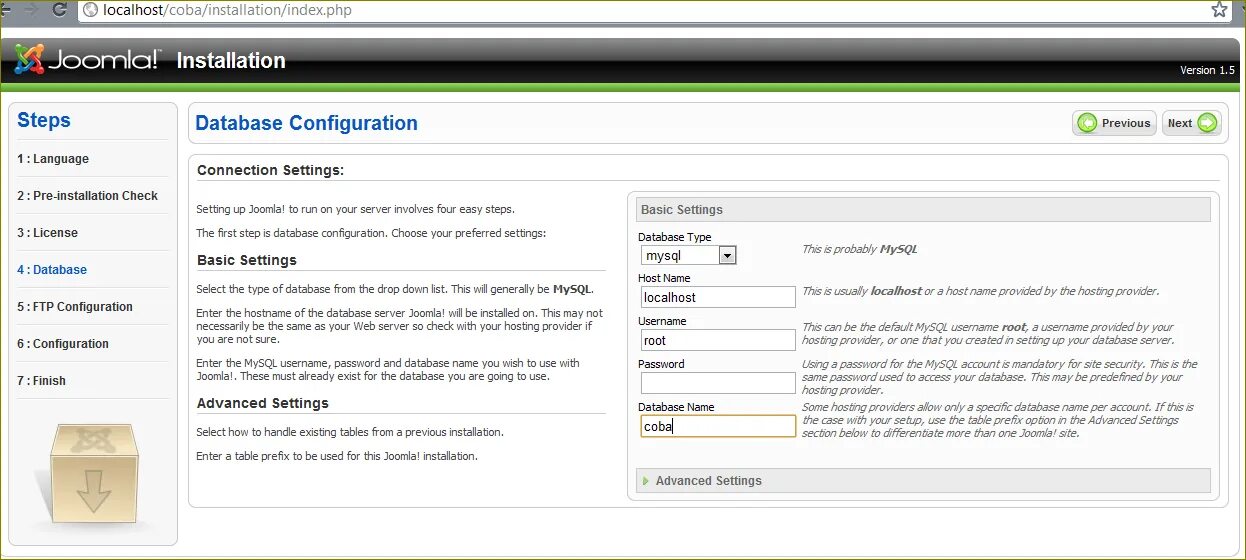Viewport: 1246px width, 560px height.
Task: Click the green Previous arrow icon
Action: click(1087, 123)
